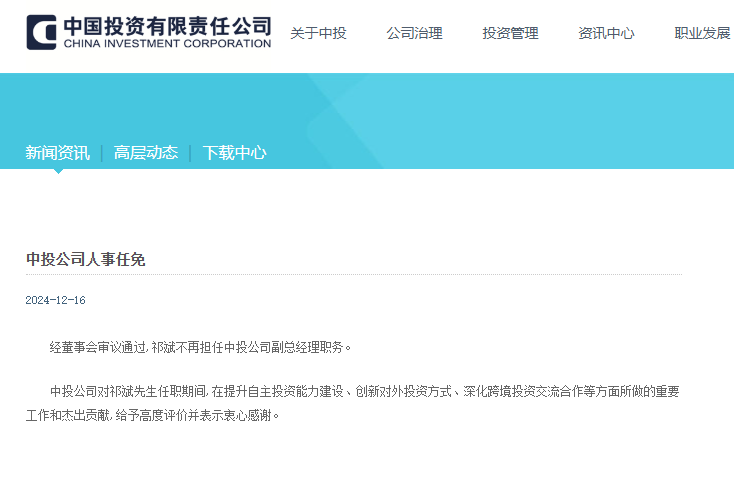734x486 pixels.
Task: Switch to the 高层动态 tab
Action: (146, 153)
